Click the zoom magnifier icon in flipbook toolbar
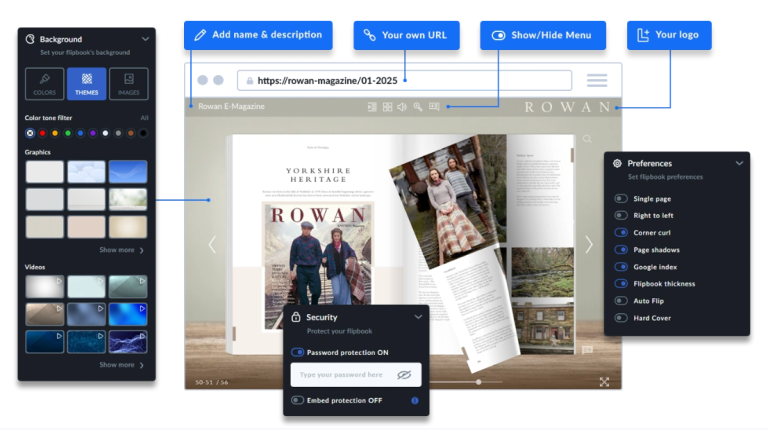The width and height of the screenshot is (768, 430). [418, 107]
